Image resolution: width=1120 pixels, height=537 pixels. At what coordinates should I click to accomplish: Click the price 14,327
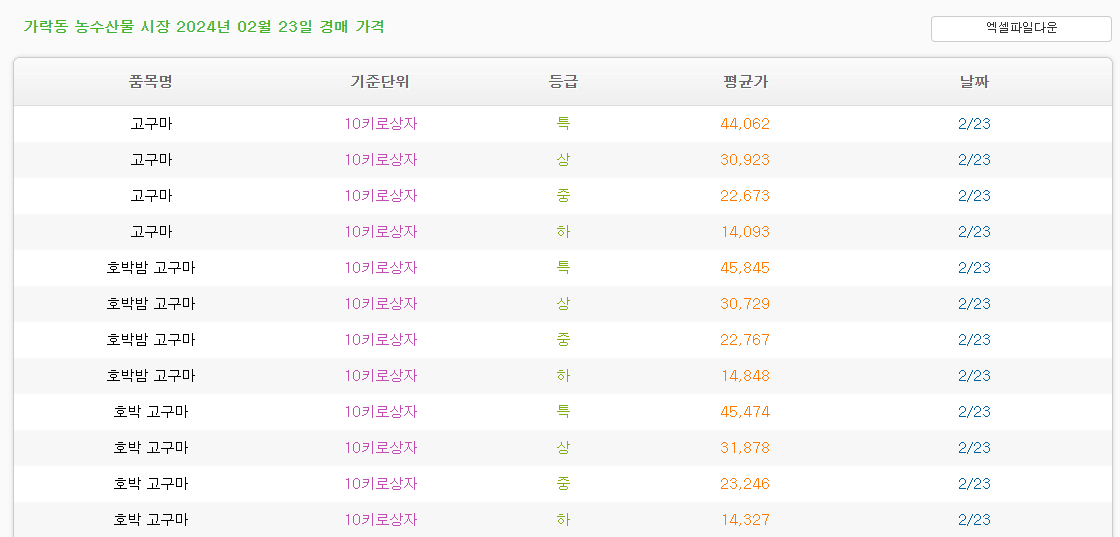(745, 520)
